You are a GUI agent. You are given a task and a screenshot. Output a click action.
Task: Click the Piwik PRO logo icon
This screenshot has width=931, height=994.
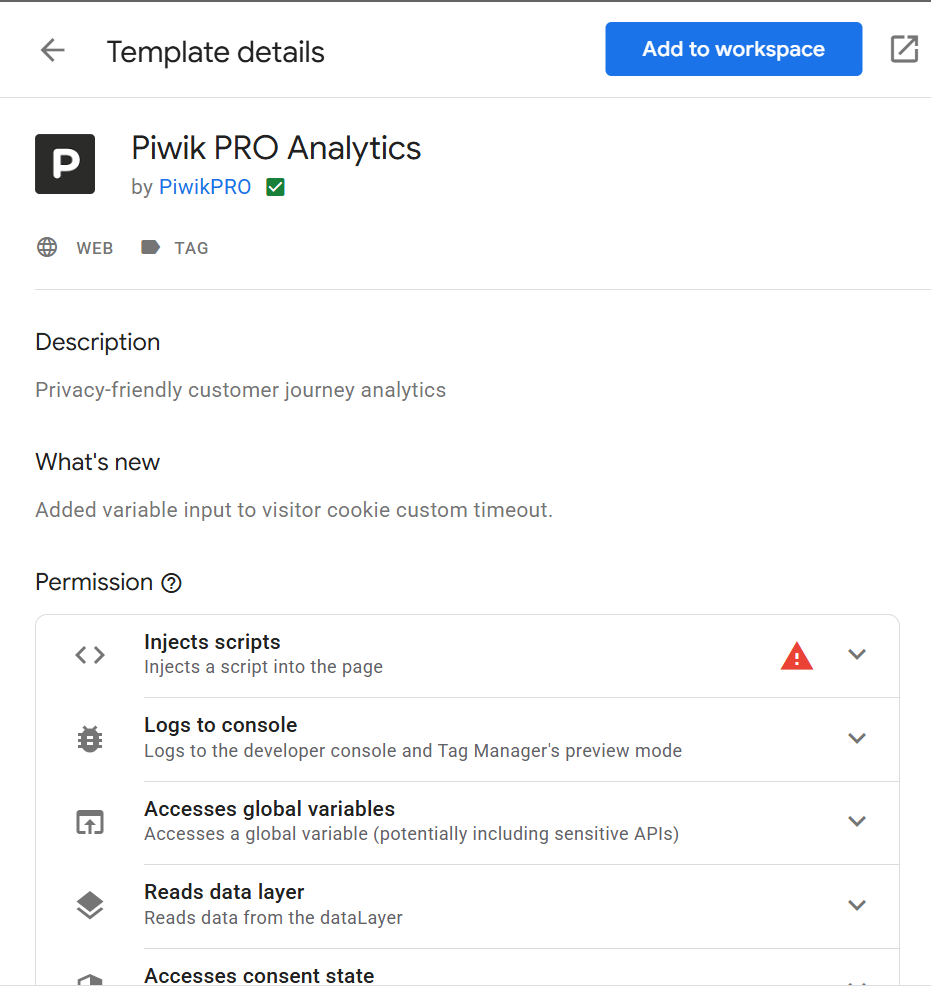coord(65,164)
